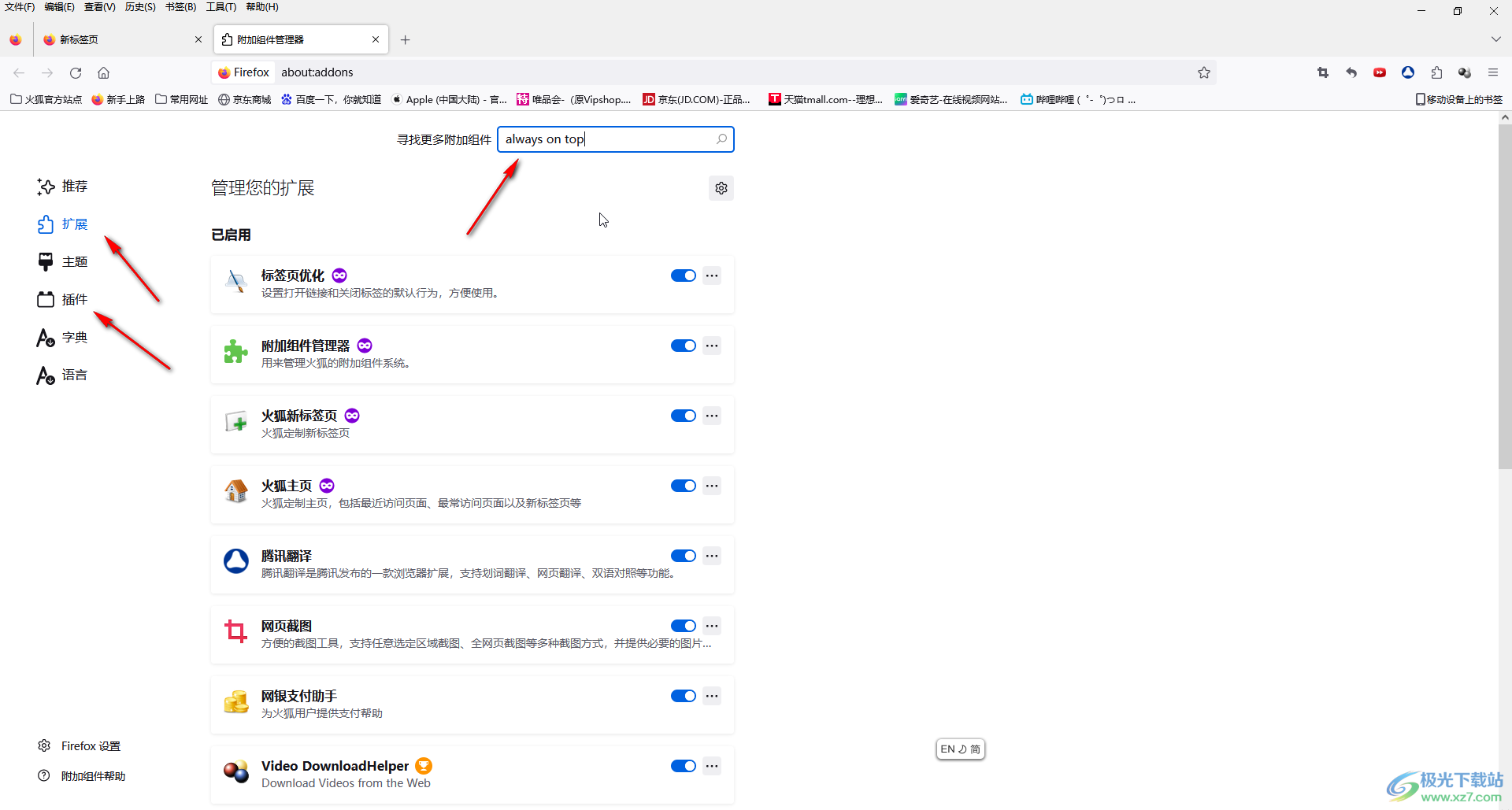
Task: Click the Video DownloadHelper orange badge
Action: [x=424, y=766]
